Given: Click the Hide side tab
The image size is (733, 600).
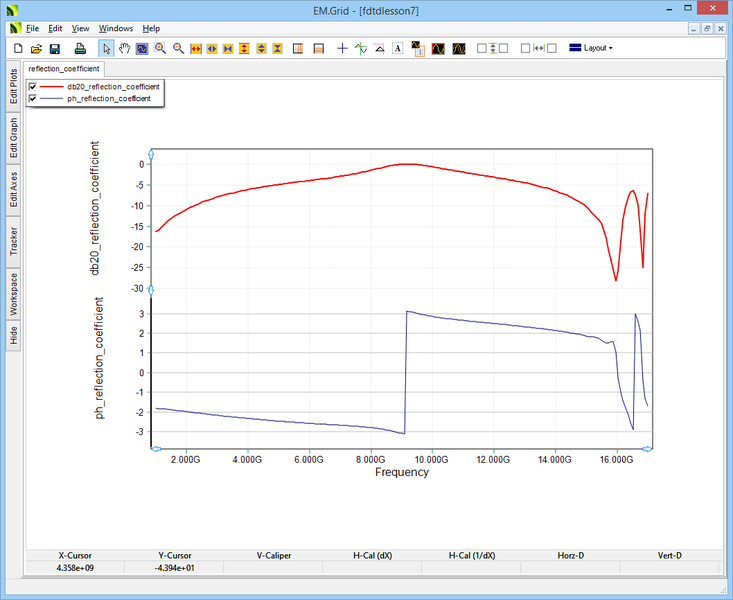Looking at the screenshot, I should point(14,335).
